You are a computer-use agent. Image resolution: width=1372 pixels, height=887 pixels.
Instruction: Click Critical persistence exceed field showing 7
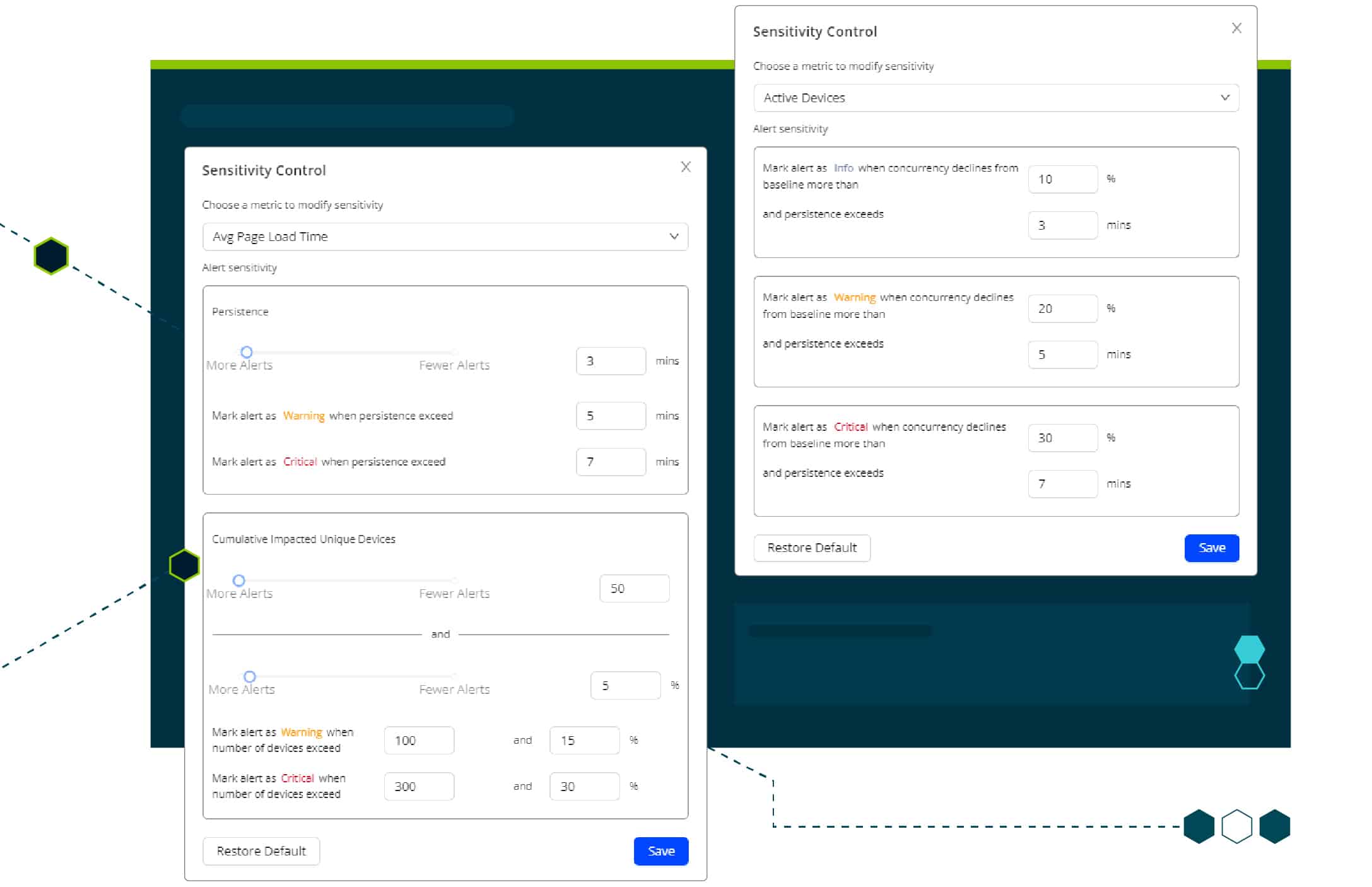610,462
